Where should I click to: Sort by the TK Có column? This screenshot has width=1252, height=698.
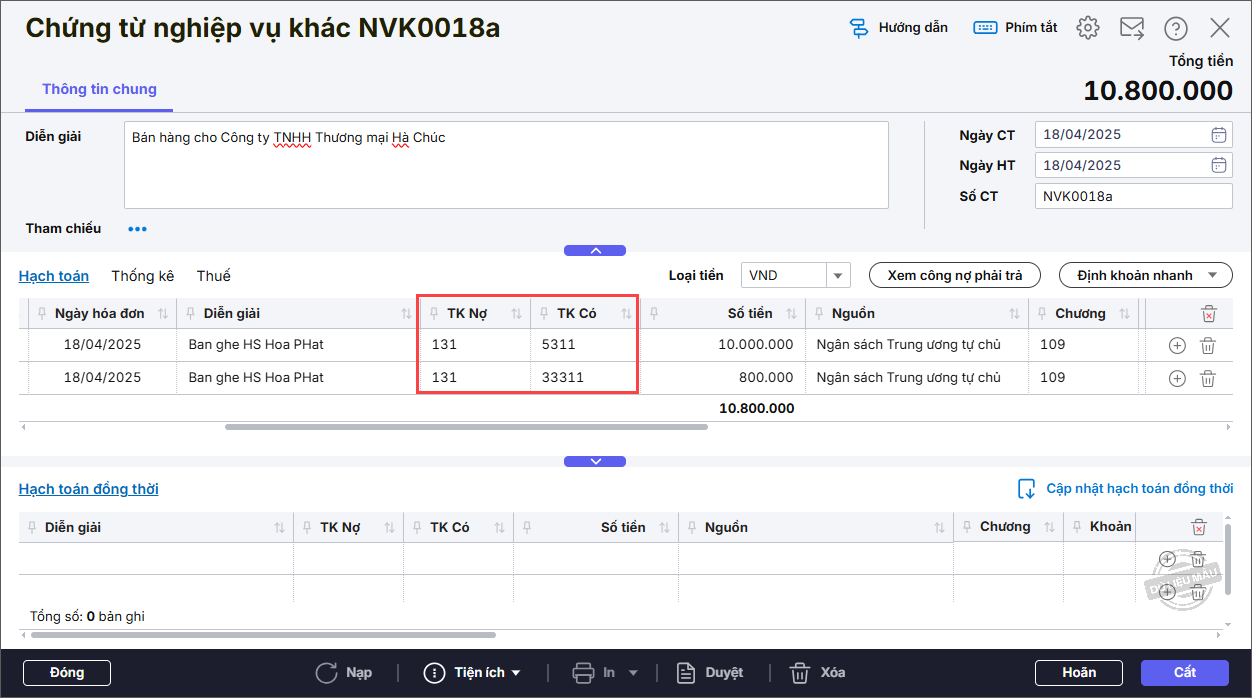(626, 314)
